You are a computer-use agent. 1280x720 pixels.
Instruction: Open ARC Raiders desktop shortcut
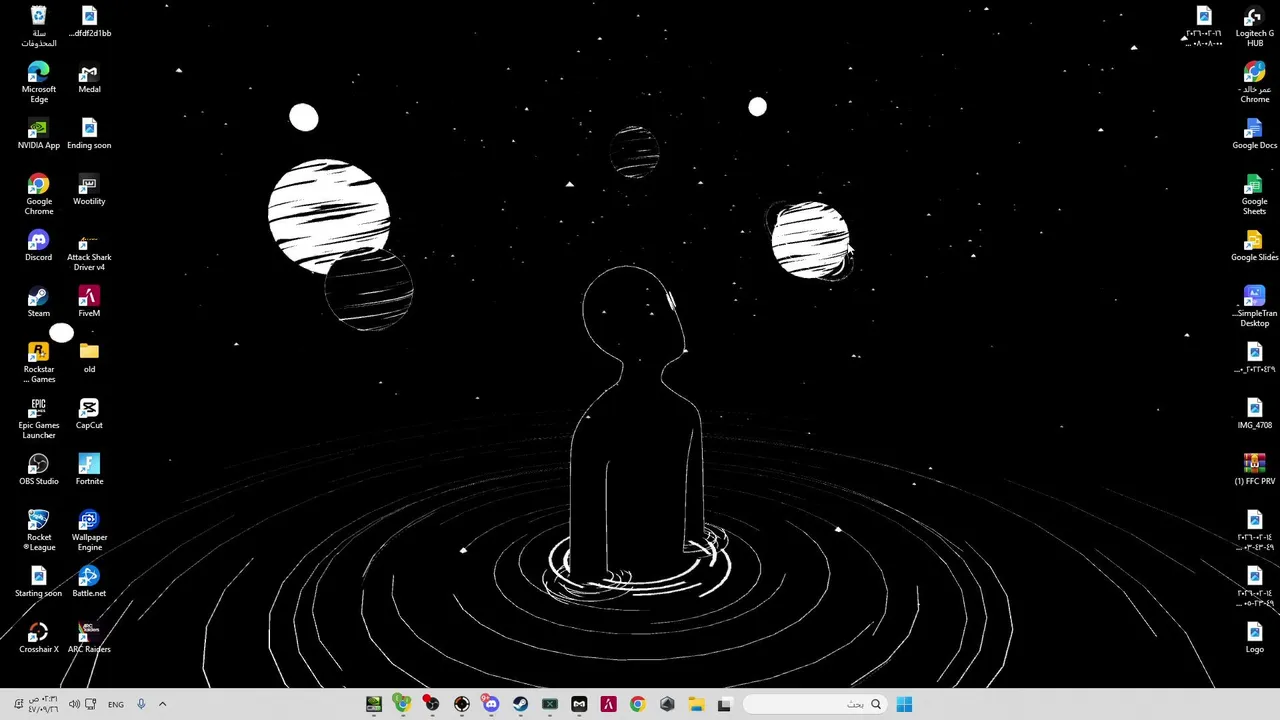(x=89, y=638)
